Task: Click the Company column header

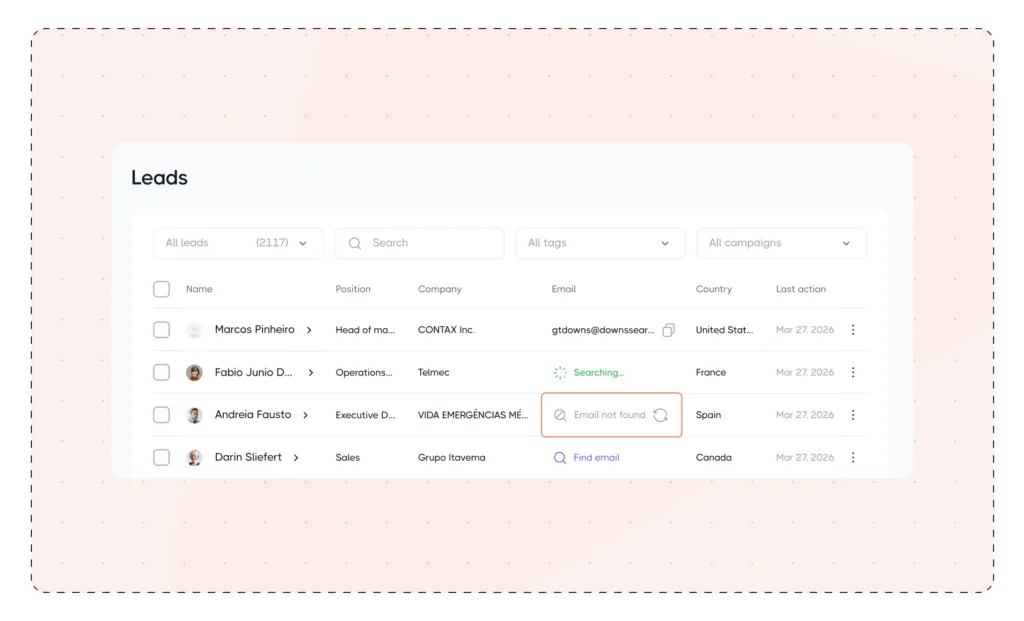Action: tap(440, 289)
